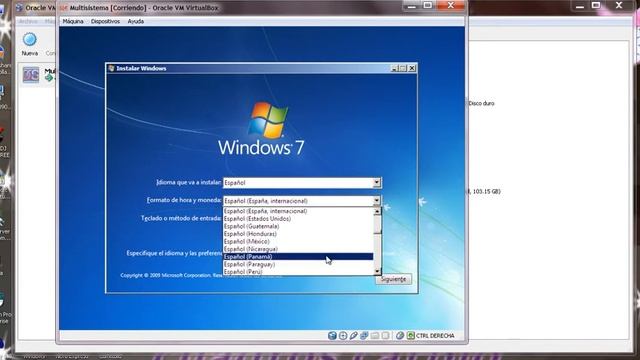Screen dimensions: 640x360
Task: Select Español (Perú) option
Action: pyautogui.click(x=298, y=271)
